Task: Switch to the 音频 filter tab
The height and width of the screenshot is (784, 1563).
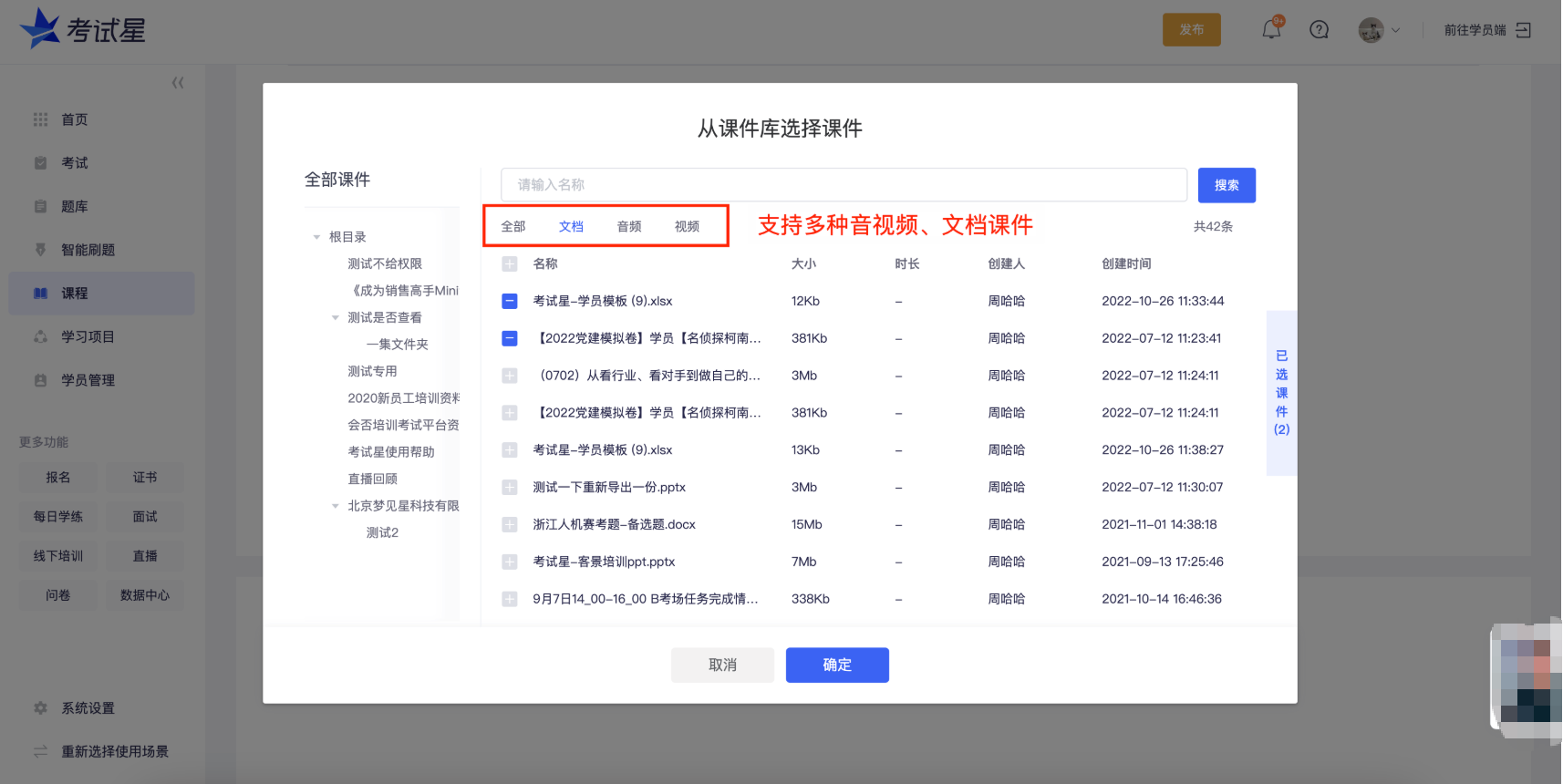Action: coord(629,227)
